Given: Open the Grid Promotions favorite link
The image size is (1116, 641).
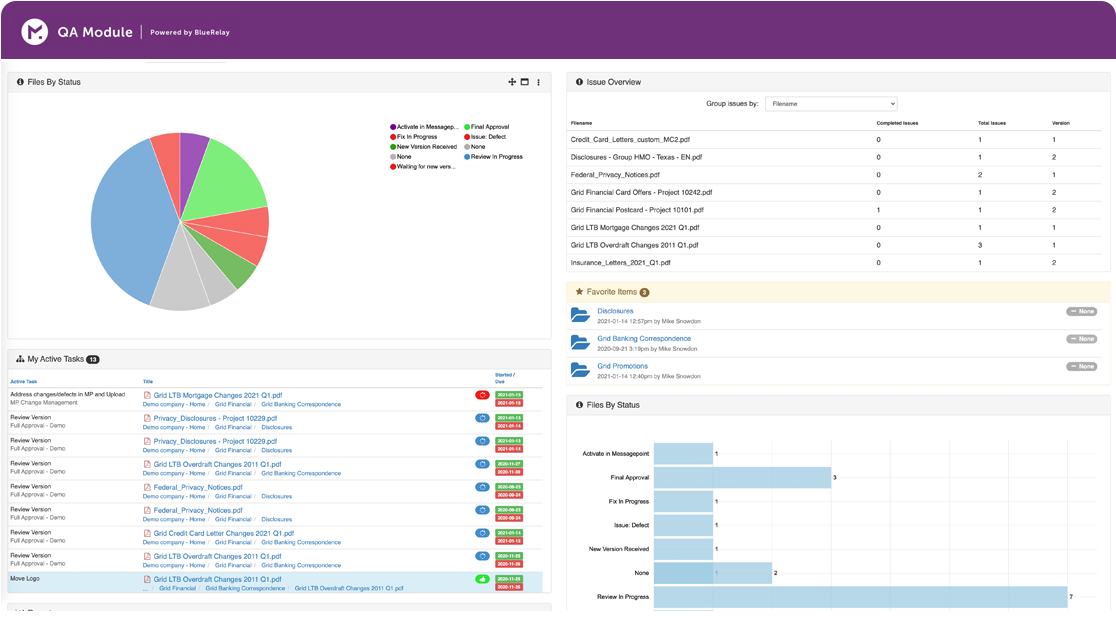Looking at the screenshot, I should pos(622,366).
